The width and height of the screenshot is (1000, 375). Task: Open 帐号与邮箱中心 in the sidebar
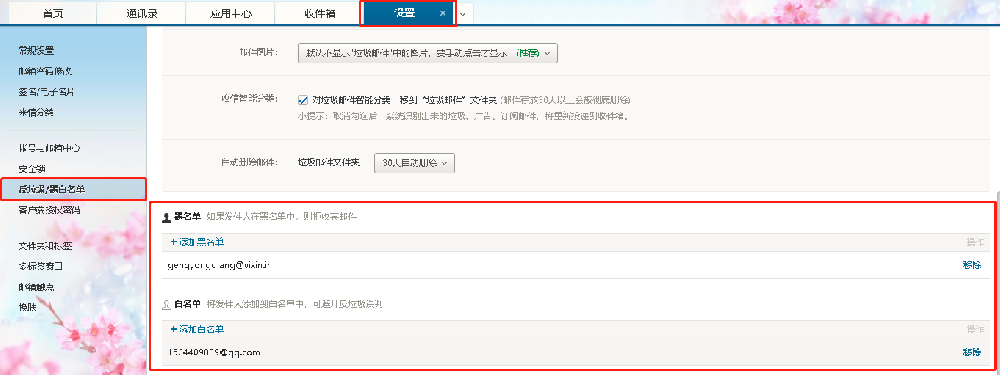(x=50, y=148)
